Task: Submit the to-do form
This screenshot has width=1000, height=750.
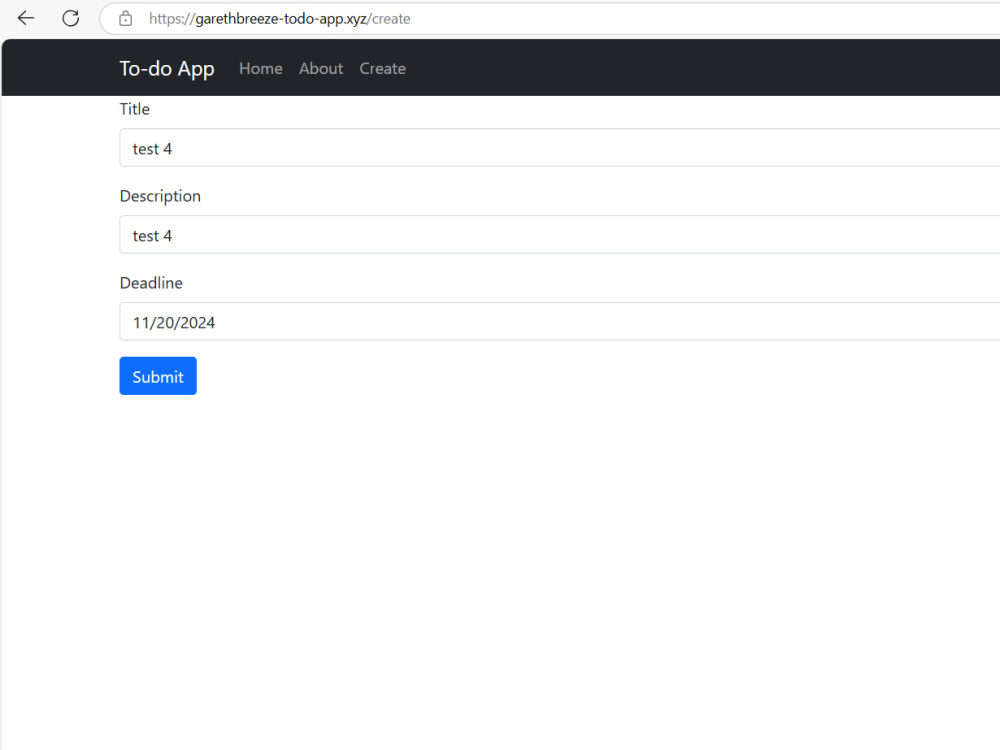Action: (158, 376)
